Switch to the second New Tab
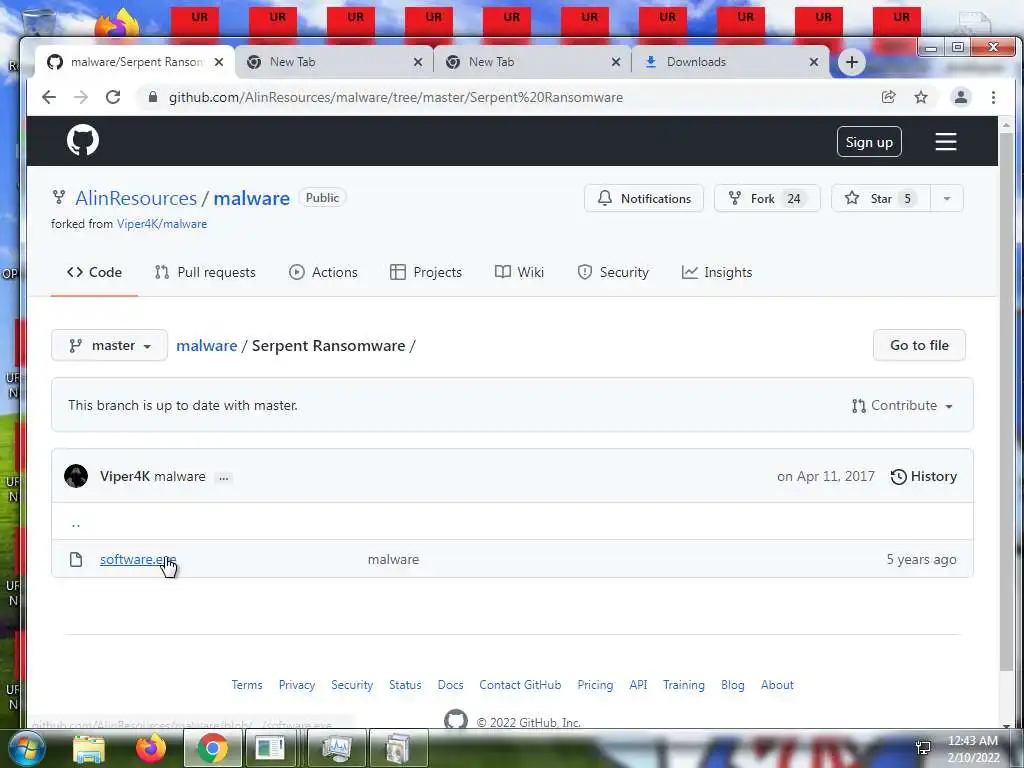Viewport: 1024px width, 768px height. pyautogui.click(x=532, y=62)
